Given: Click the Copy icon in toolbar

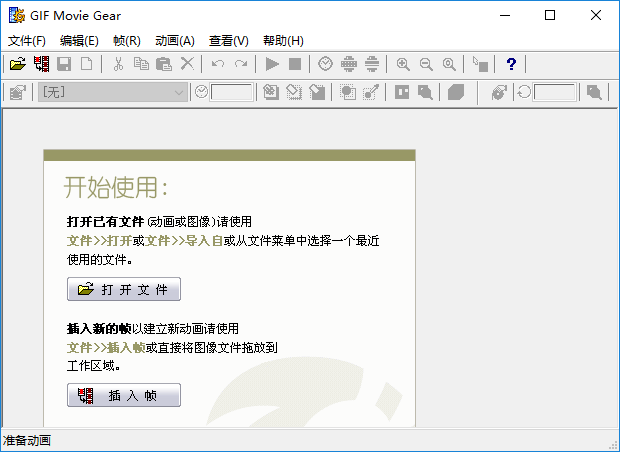Looking at the screenshot, I should [x=141, y=64].
